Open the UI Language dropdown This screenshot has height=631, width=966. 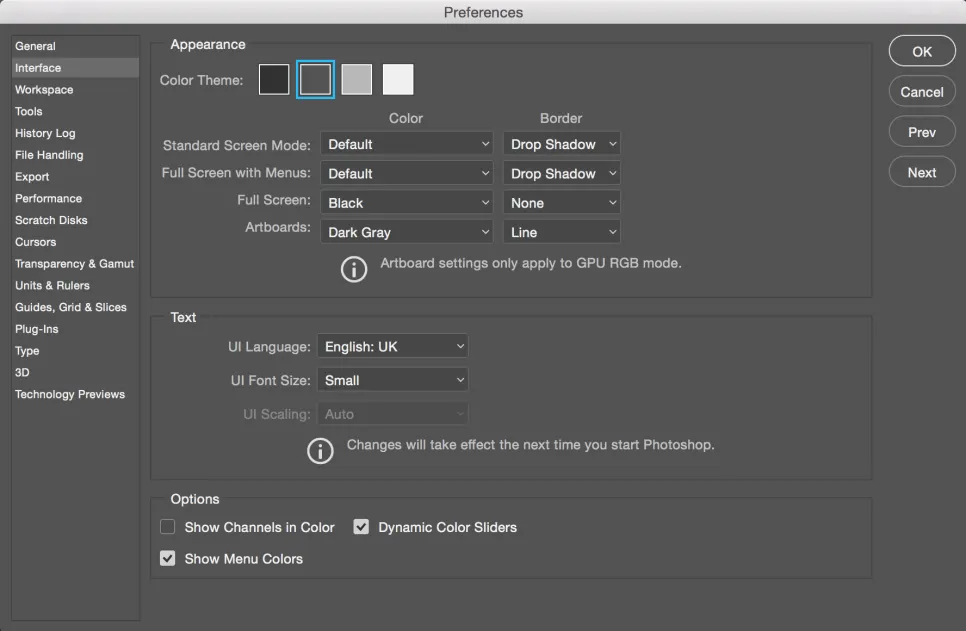pos(393,347)
